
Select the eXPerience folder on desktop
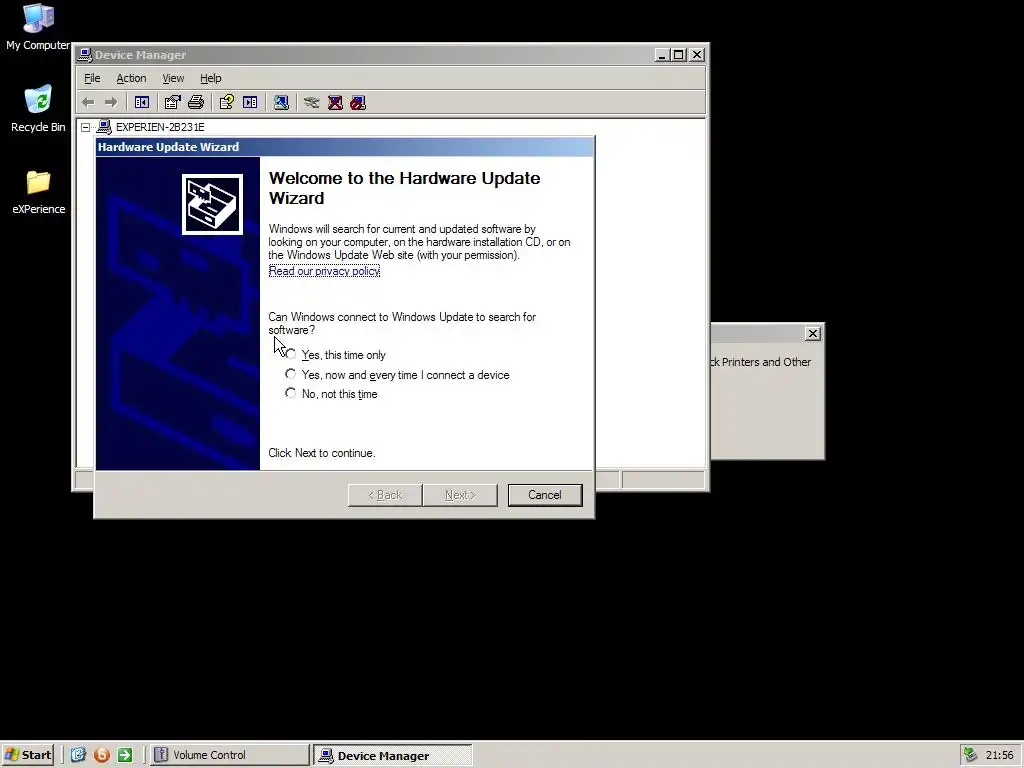(39, 191)
